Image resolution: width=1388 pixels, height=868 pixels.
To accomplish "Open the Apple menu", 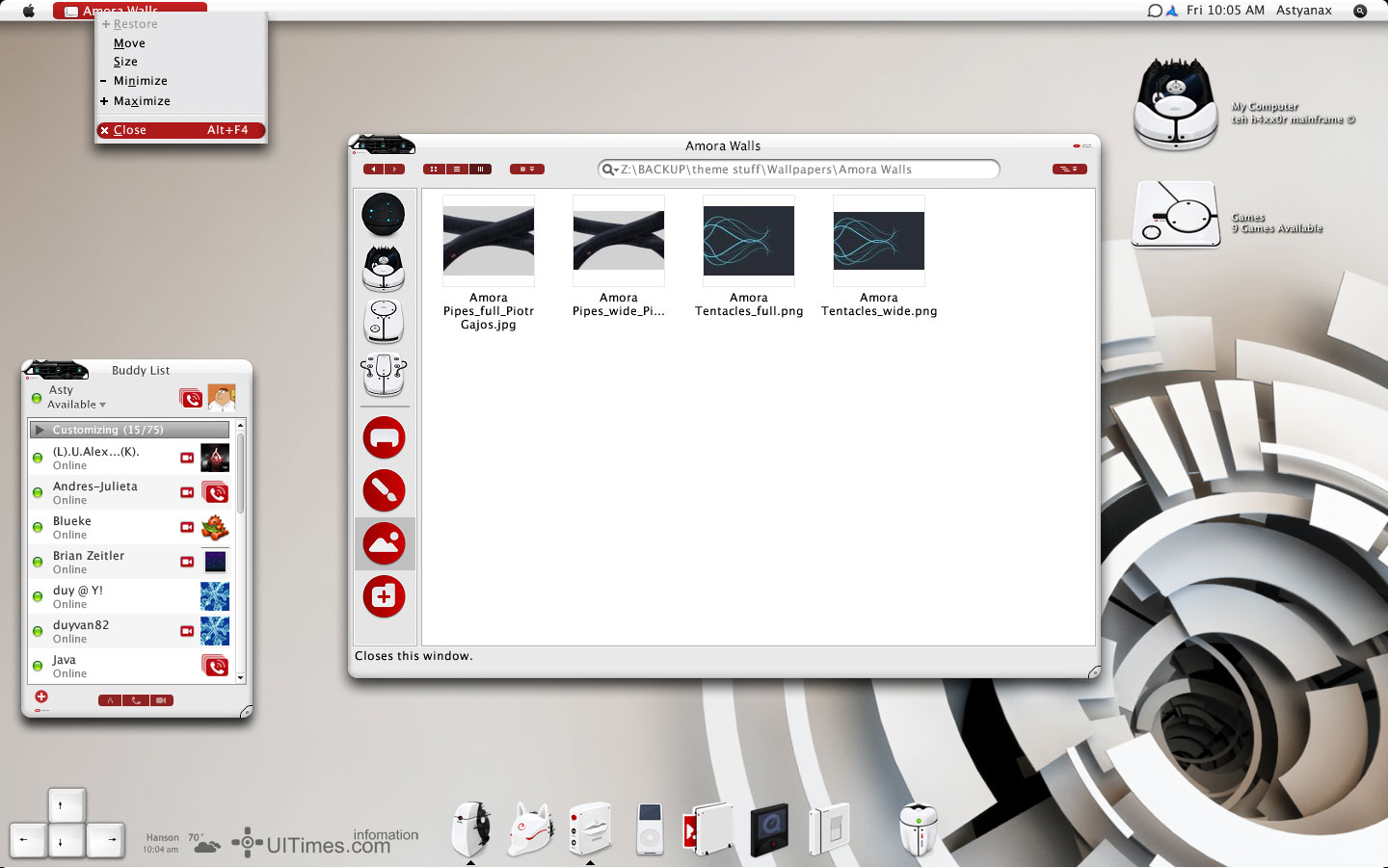I will point(29,11).
